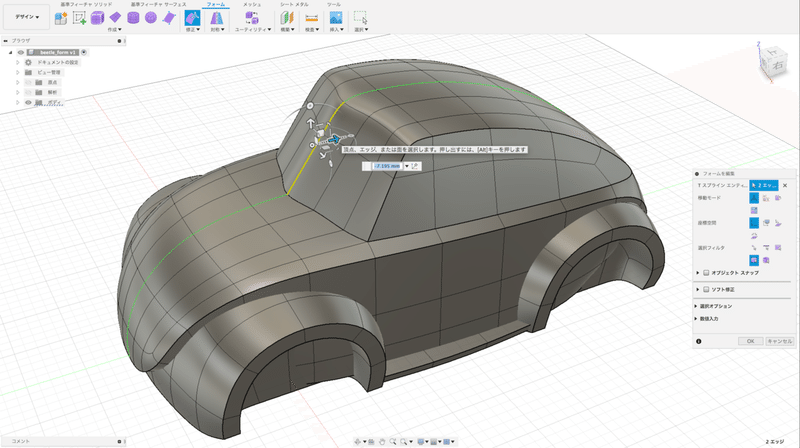Click the Inspect (検査) measure icon
This screenshot has height=448, width=800.
(x=312, y=18)
